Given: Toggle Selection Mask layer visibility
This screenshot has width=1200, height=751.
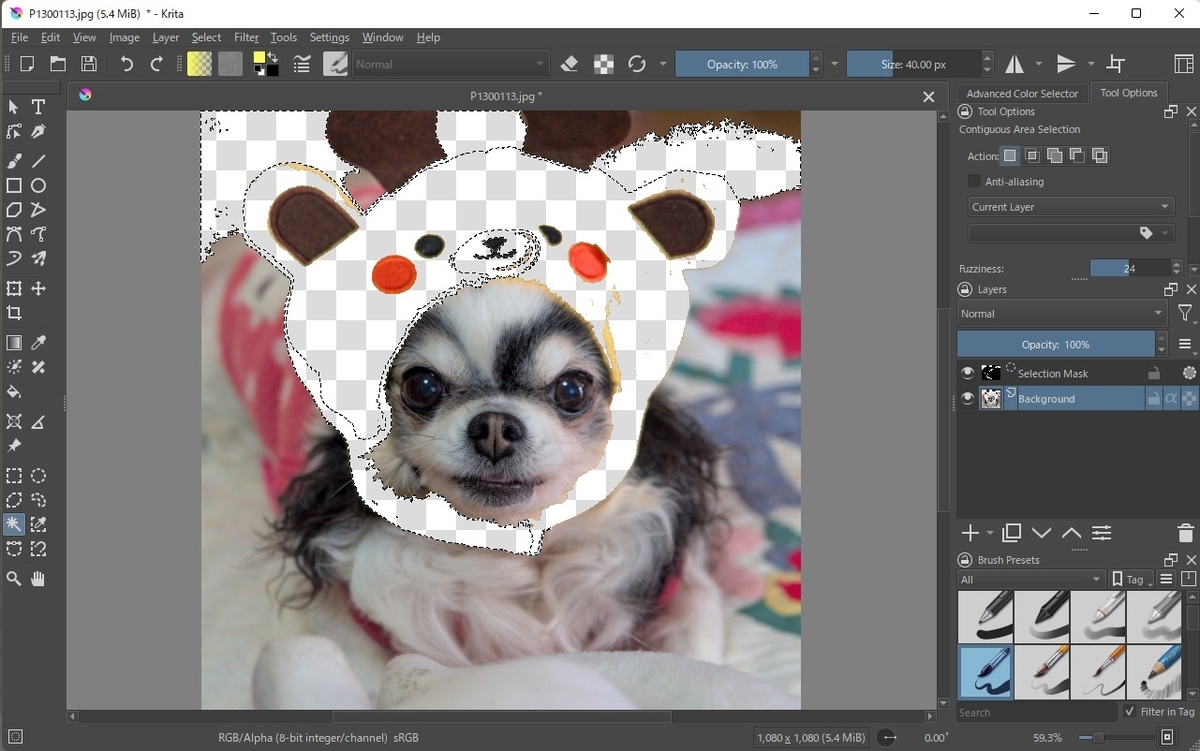Looking at the screenshot, I should (x=967, y=373).
